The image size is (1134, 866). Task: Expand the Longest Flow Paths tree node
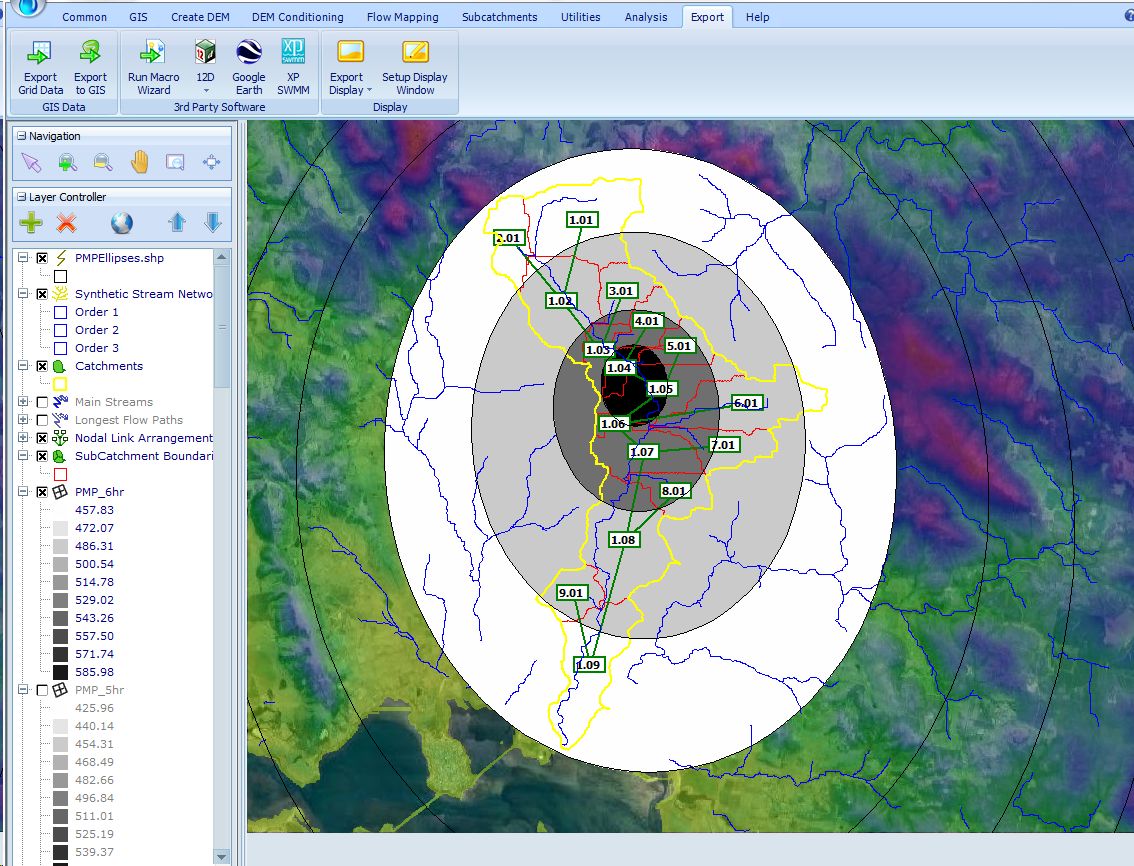coord(24,420)
